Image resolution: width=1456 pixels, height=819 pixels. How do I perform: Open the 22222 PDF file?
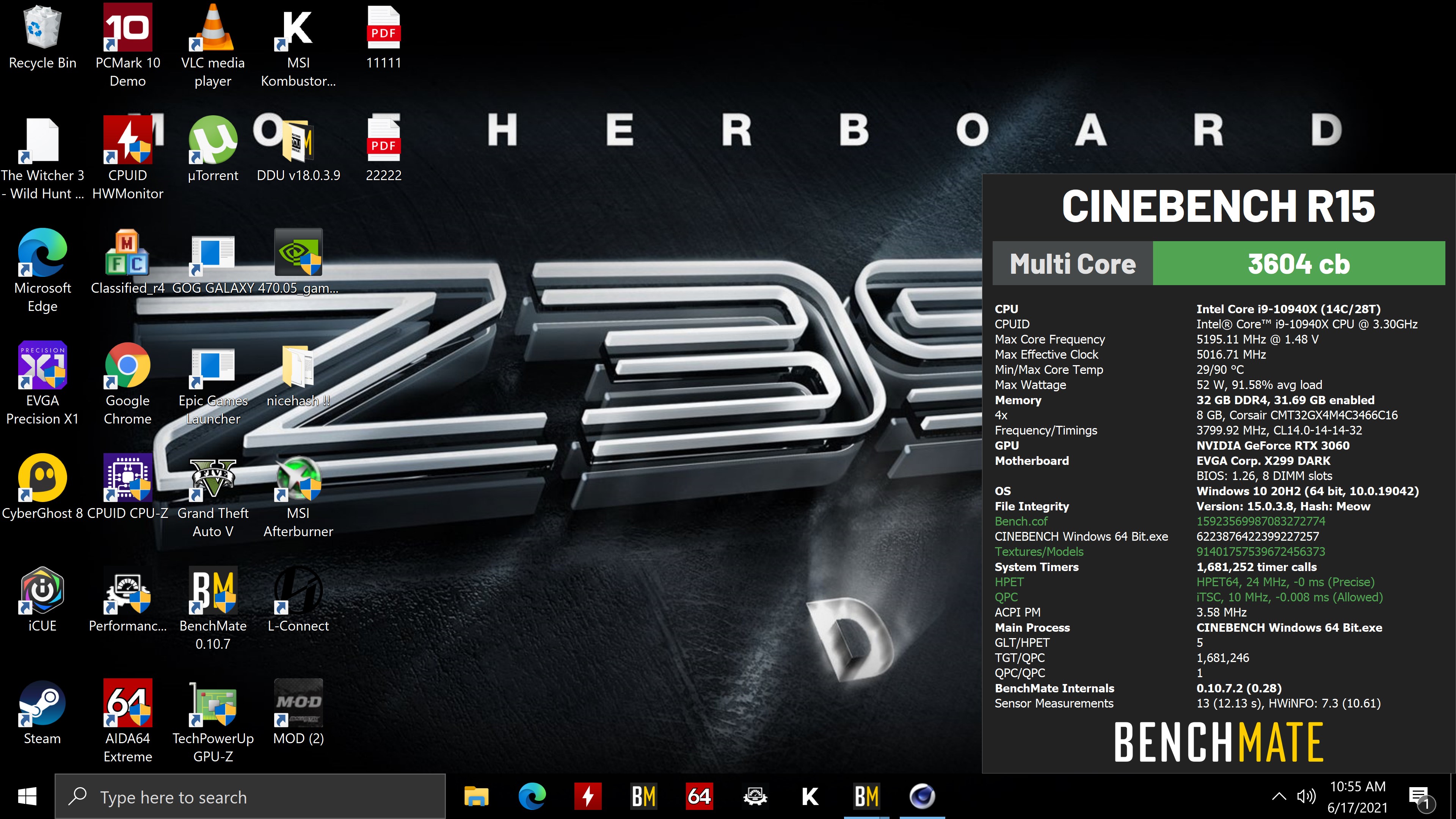384,149
